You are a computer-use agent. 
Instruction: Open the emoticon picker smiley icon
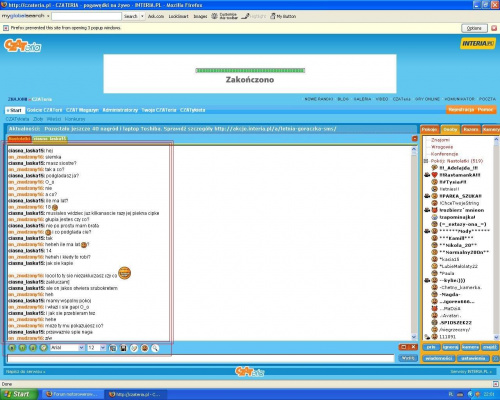[145, 348]
